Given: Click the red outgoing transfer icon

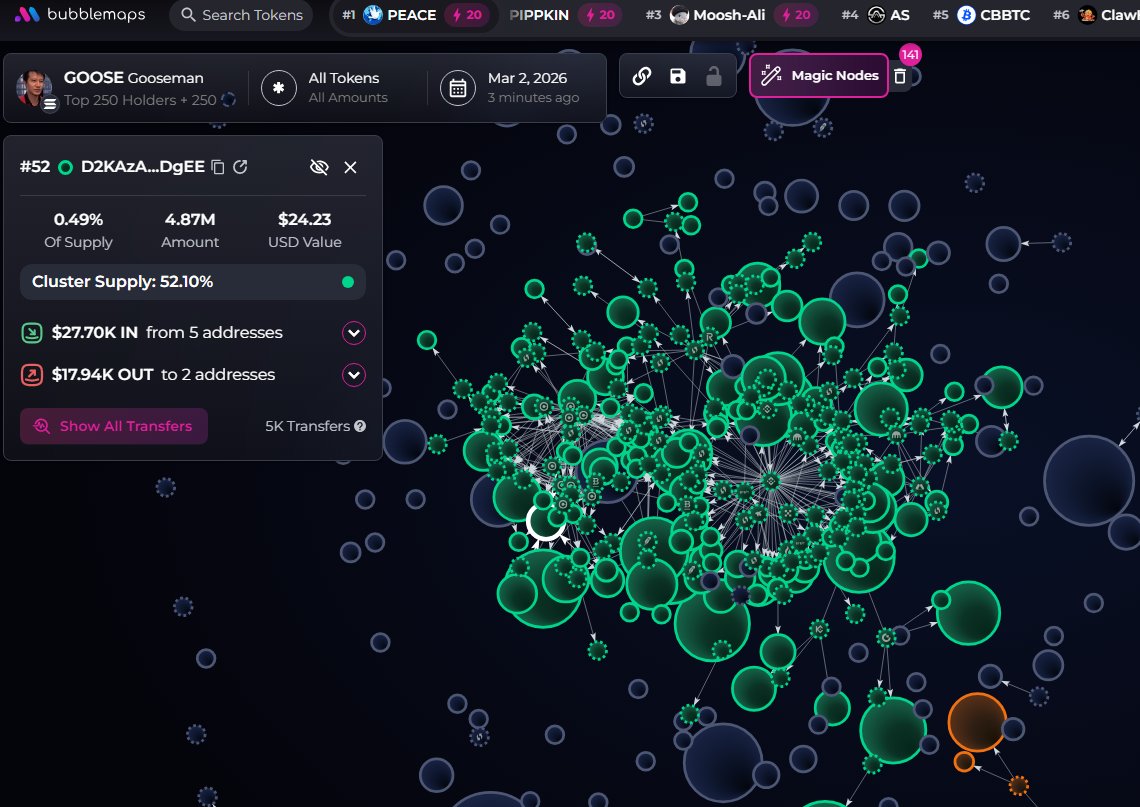Looking at the screenshot, I should point(32,375).
